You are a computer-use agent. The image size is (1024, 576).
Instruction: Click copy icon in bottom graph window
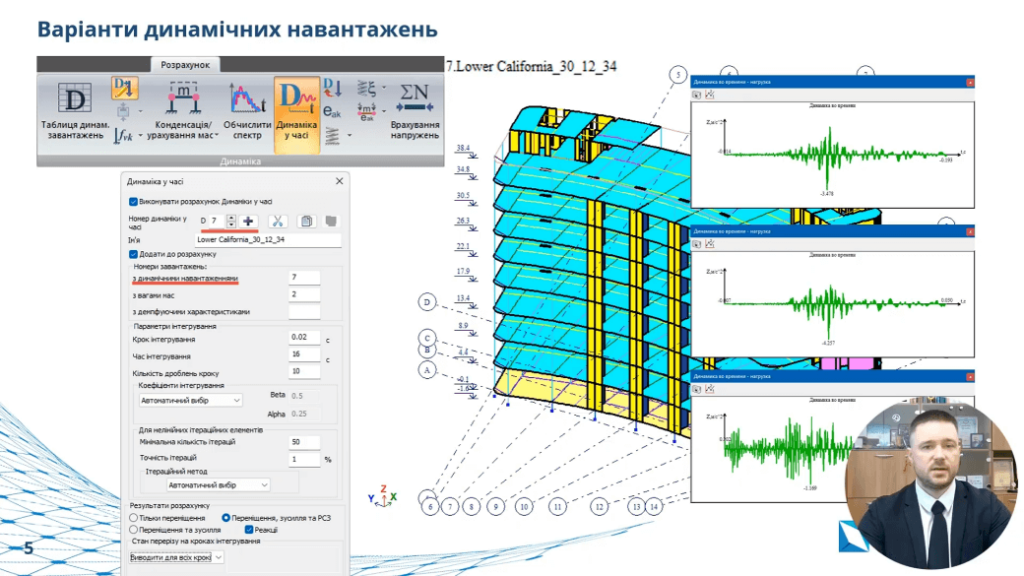click(x=697, y=389)
